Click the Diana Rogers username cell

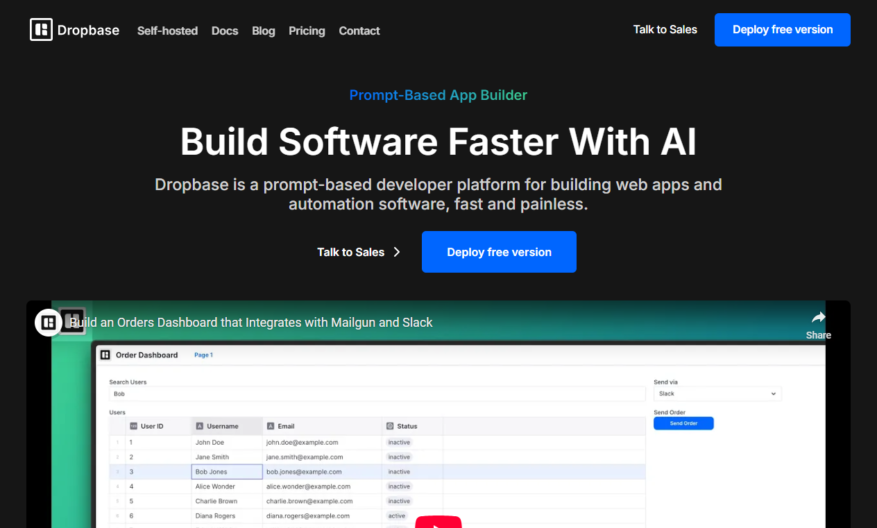(227, 516)
